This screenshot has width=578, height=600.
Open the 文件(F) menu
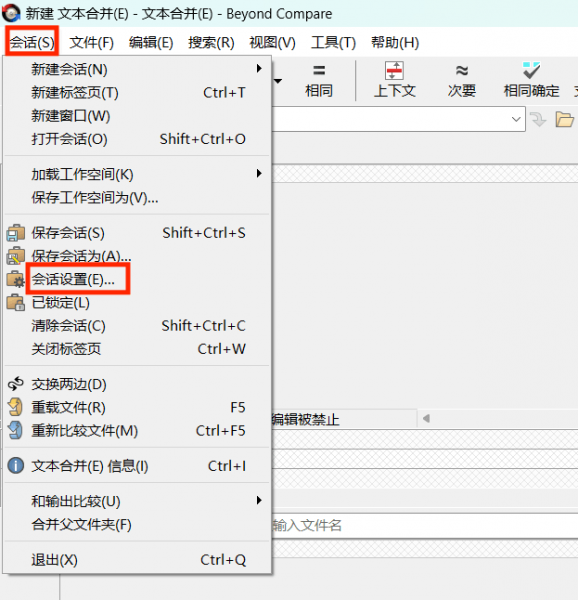coord(91,42)
